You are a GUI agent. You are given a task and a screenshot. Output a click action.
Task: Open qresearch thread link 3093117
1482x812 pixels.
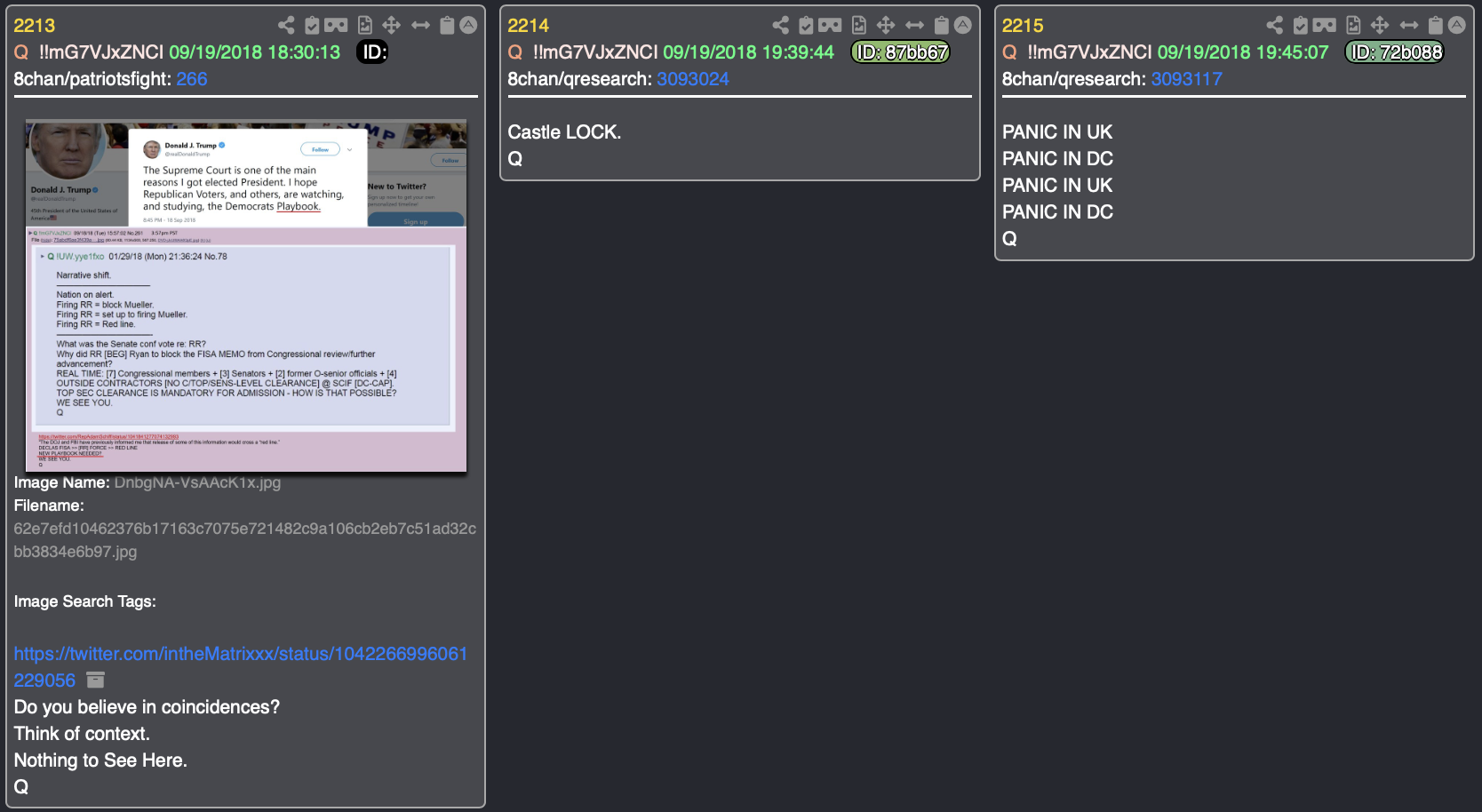click(1187, 79)
